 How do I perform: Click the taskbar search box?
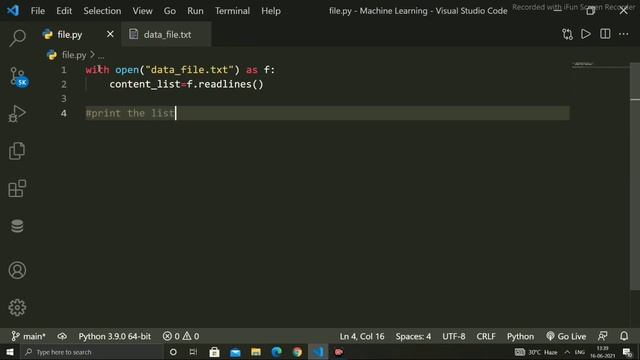pos(91,352)
